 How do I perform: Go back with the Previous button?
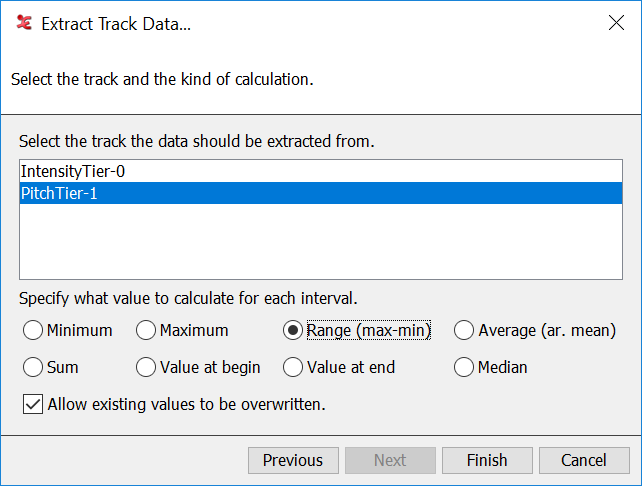tap(293, 460)
